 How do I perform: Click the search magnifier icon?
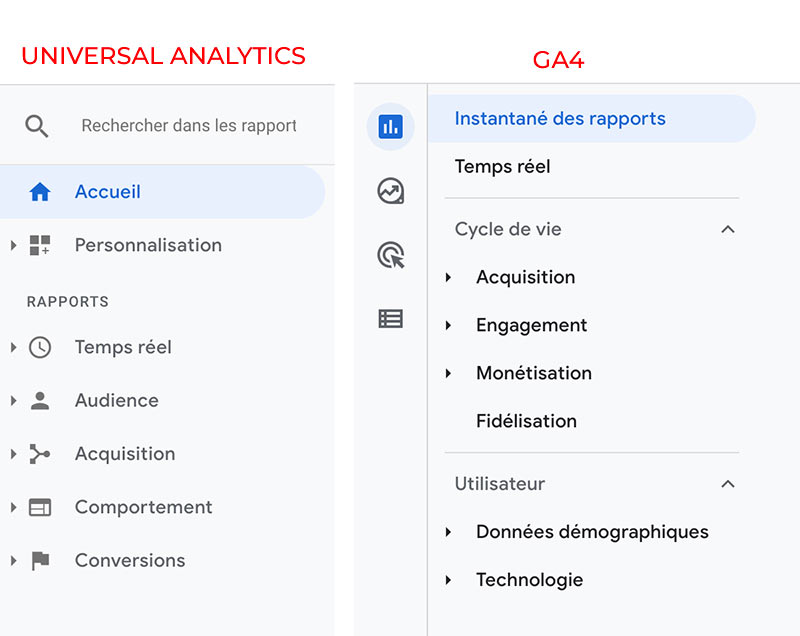37,126
